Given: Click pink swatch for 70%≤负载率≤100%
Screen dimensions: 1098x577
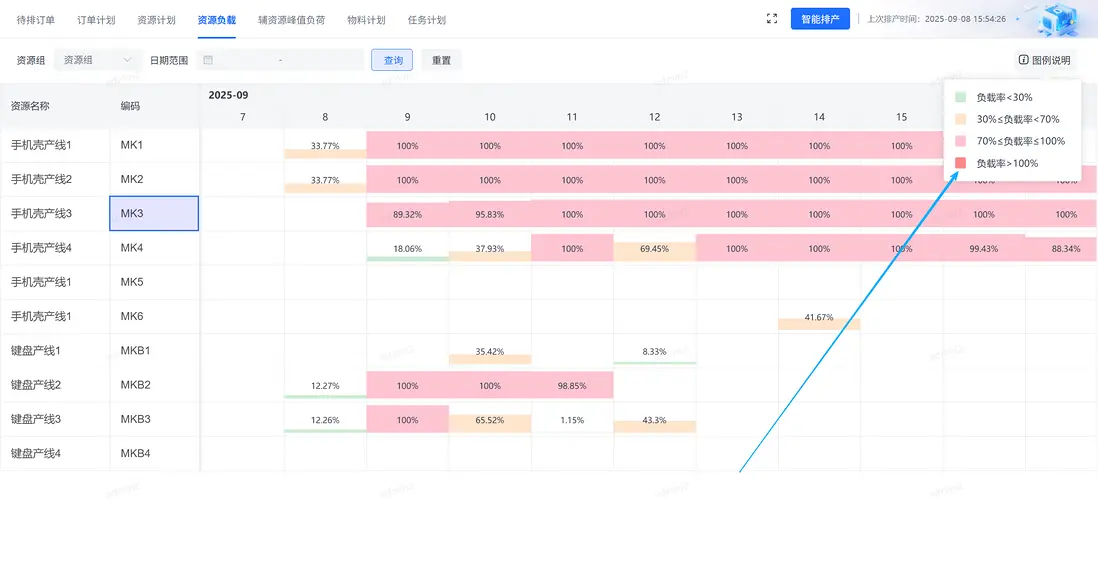Looking at the screenshot, I should coord(960,141).
